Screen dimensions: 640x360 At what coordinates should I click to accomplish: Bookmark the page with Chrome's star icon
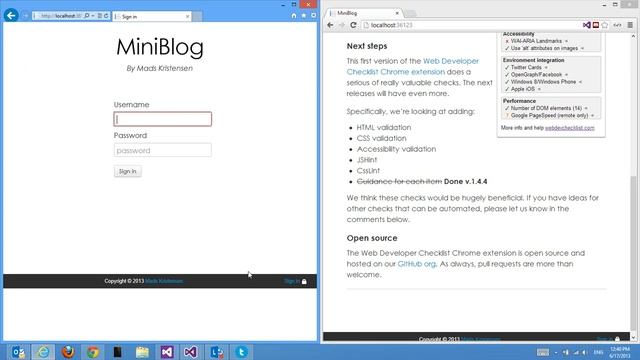pyautogui.click(x=605, y=25)
